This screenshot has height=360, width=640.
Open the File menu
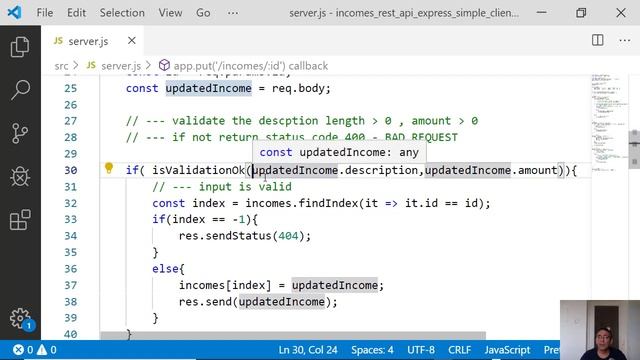pyautogui.click(x=44, y=13)
